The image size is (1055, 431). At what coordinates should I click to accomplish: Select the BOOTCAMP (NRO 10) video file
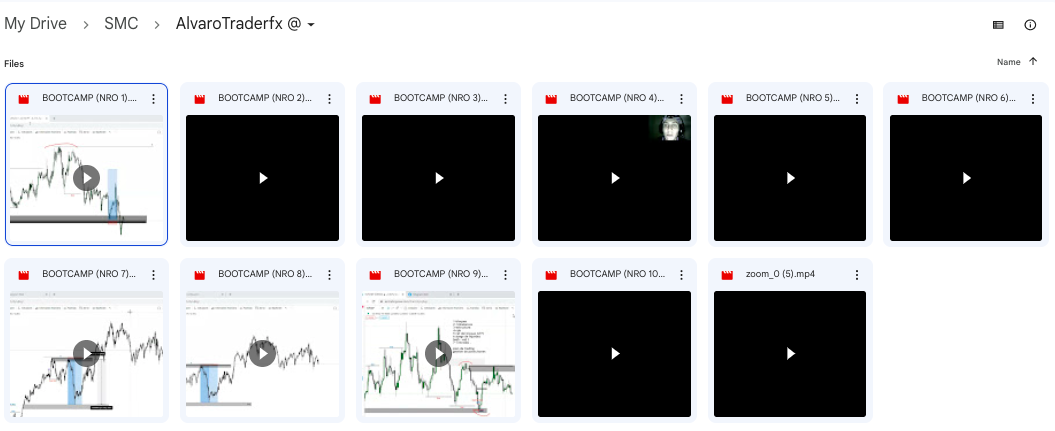point(614,354)
